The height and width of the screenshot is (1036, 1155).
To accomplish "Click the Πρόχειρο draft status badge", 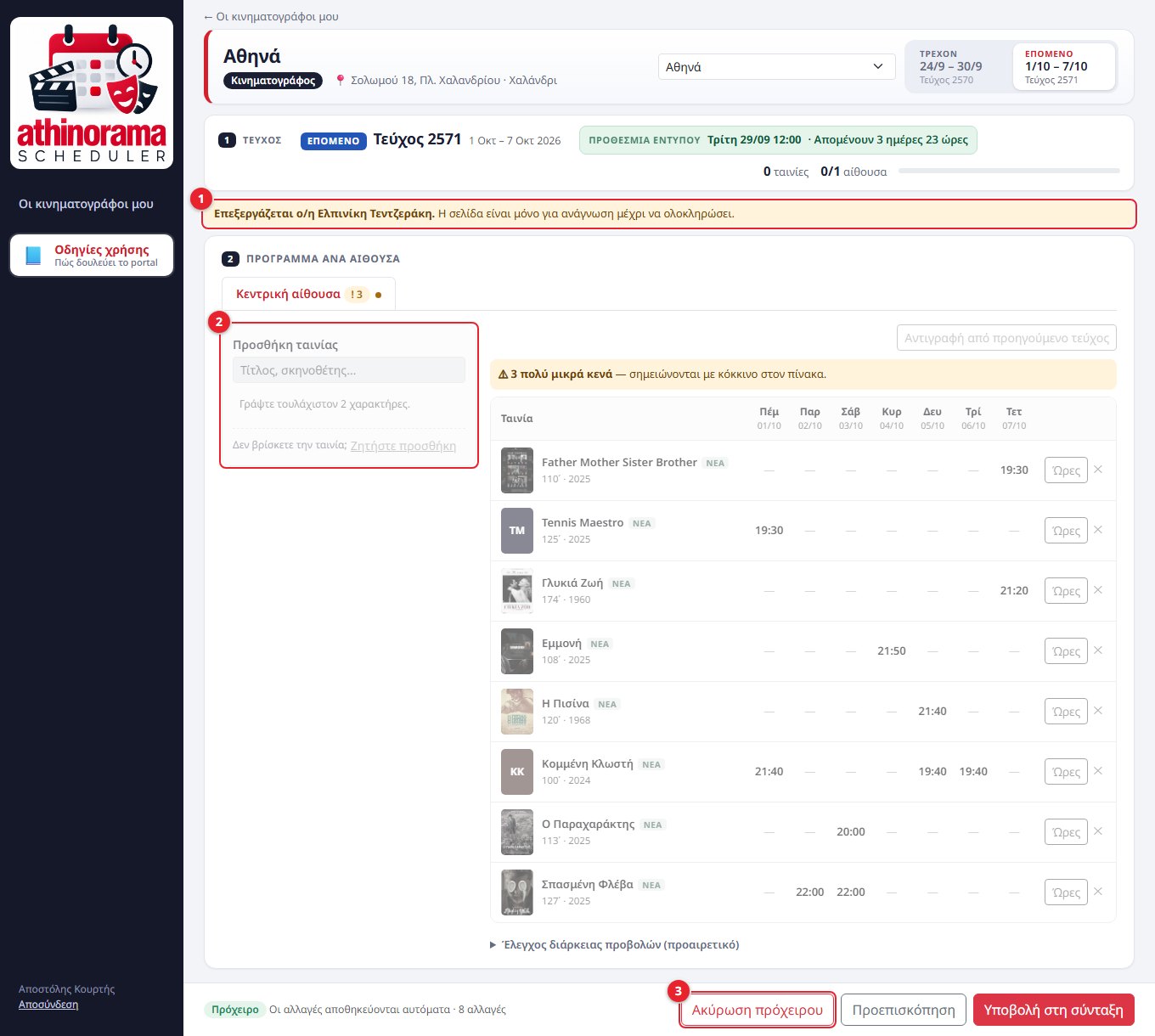I will pos(235,1010).
